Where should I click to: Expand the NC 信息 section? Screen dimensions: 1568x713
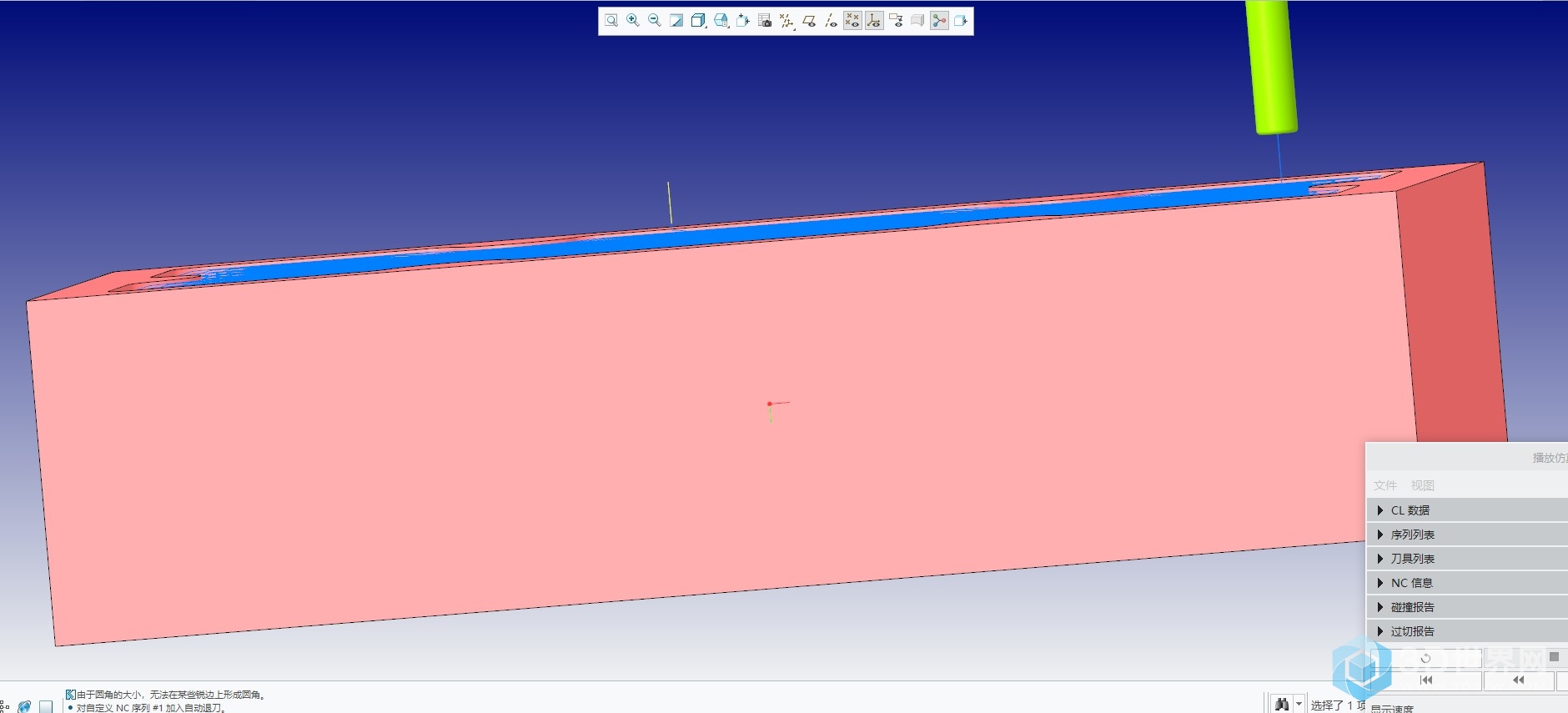[1467, 583]
